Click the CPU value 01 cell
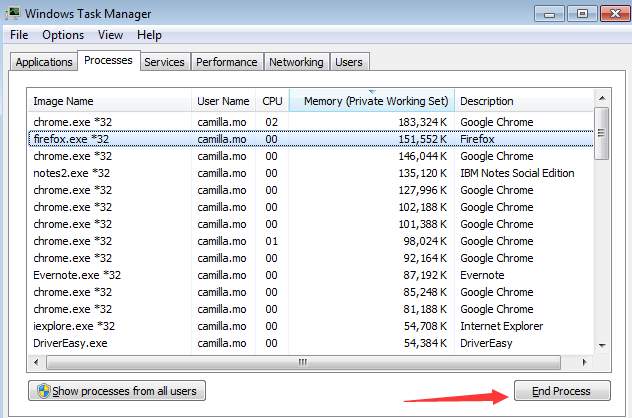This screenshot has height=418, width=632. pos(272,241)
